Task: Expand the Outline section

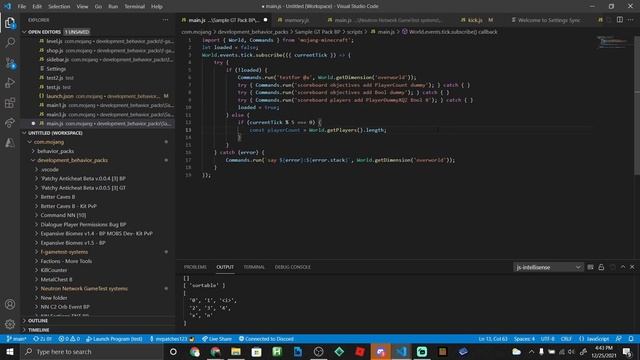Action: click(x=97, y=321)
